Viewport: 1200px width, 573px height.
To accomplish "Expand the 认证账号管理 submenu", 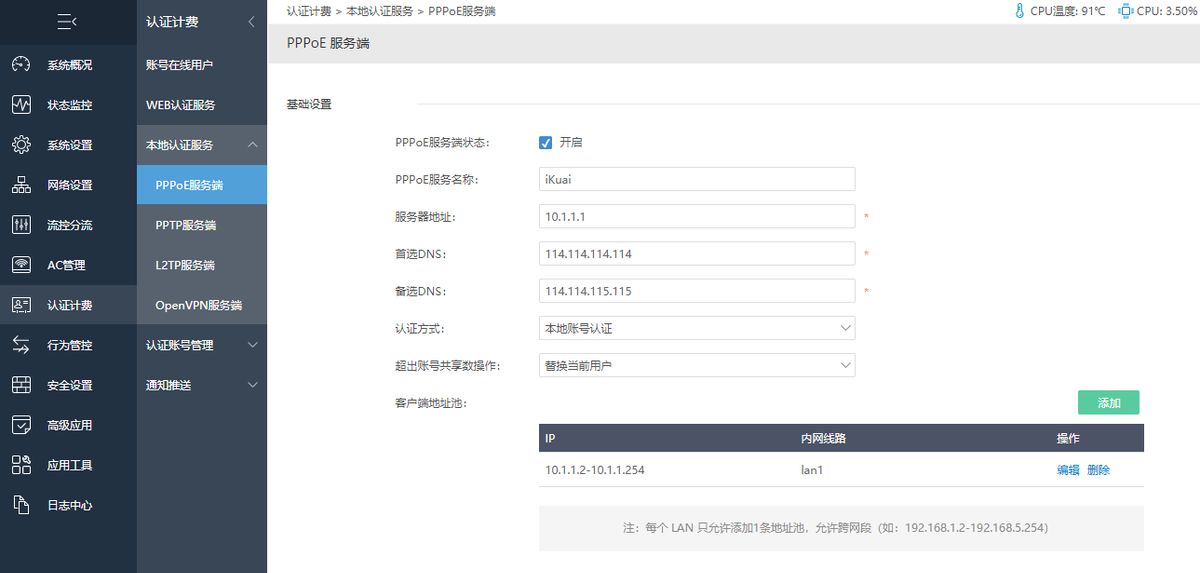I will [x=201, y=345].
